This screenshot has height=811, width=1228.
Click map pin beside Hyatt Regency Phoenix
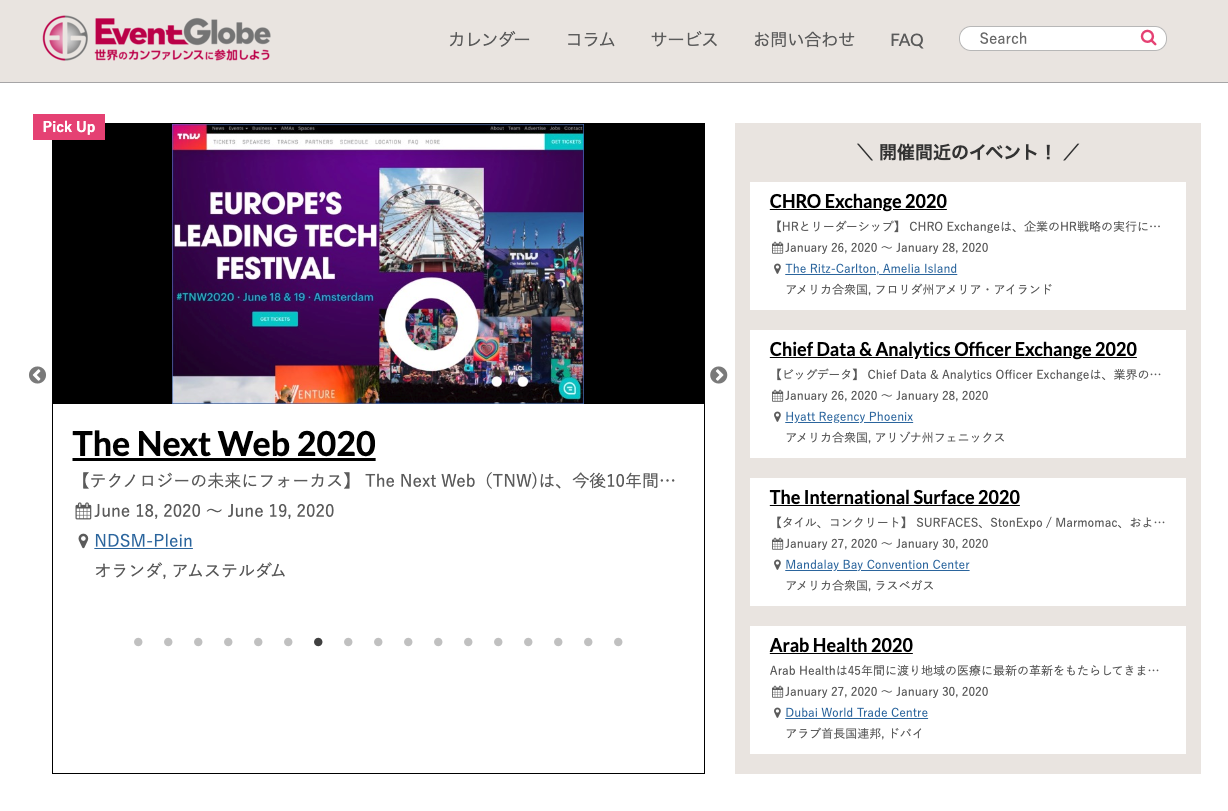point(777,417)
